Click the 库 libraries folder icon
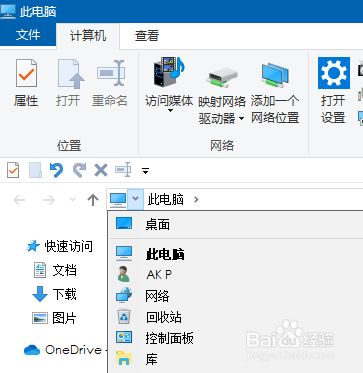The width and height of the screenshot is (363, 373). (x=124, y=359)
